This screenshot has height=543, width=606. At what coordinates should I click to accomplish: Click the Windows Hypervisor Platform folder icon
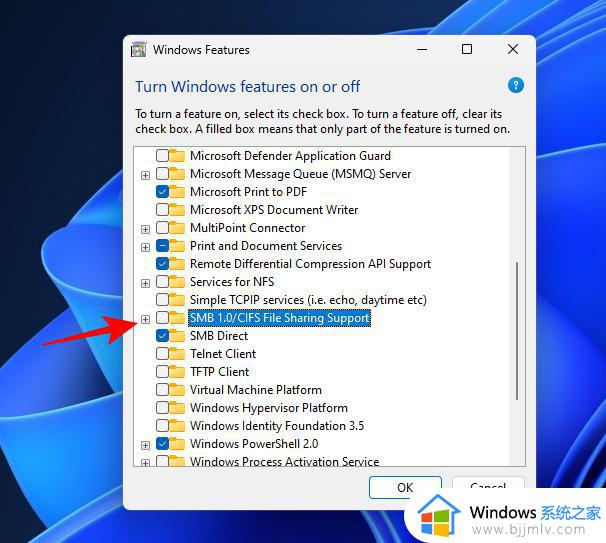[x=177, y=407]
